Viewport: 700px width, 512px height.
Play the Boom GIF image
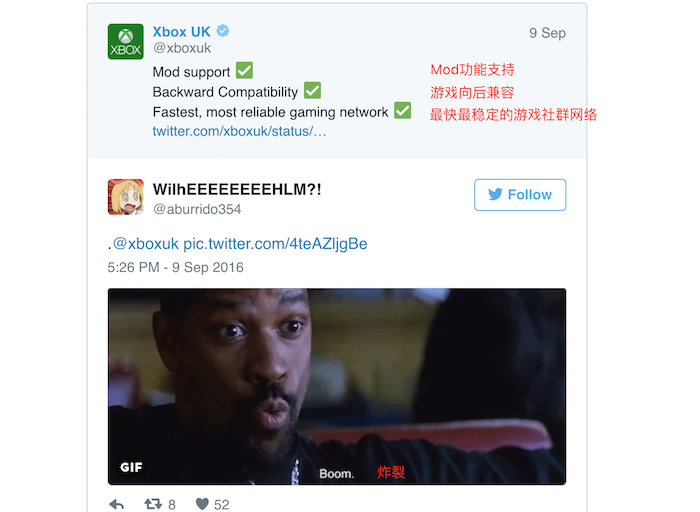(x=337, y=387)
